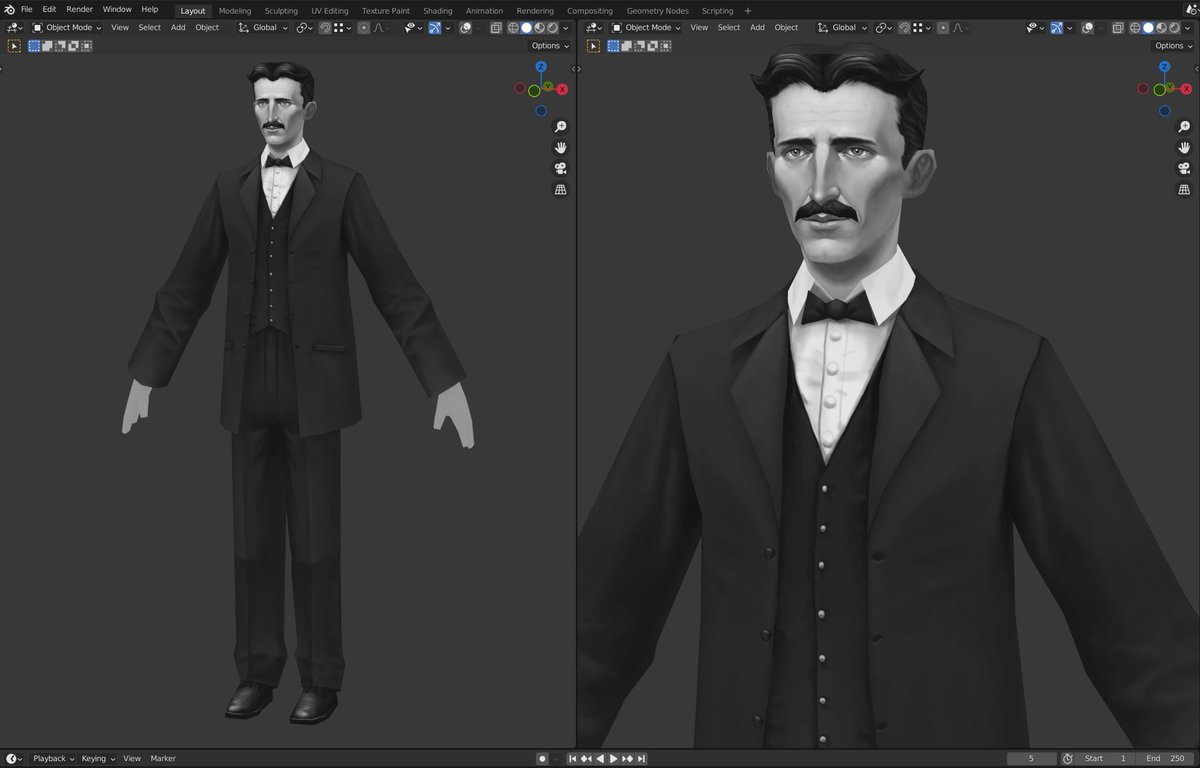The image size is (1200, 768).
Task: Open the Window menu
Action: pyautogui.click(x=117, y=9)
